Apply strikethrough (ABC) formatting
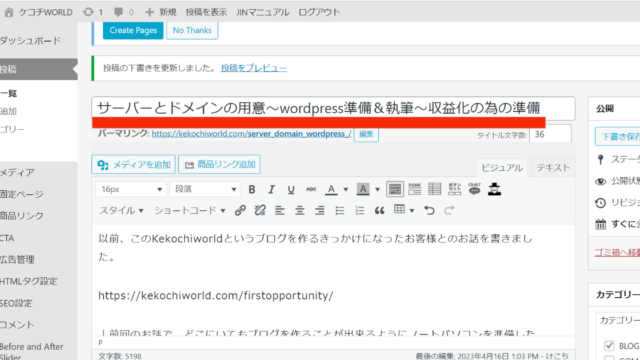640x360 pixels. click(x=311, y=189)
